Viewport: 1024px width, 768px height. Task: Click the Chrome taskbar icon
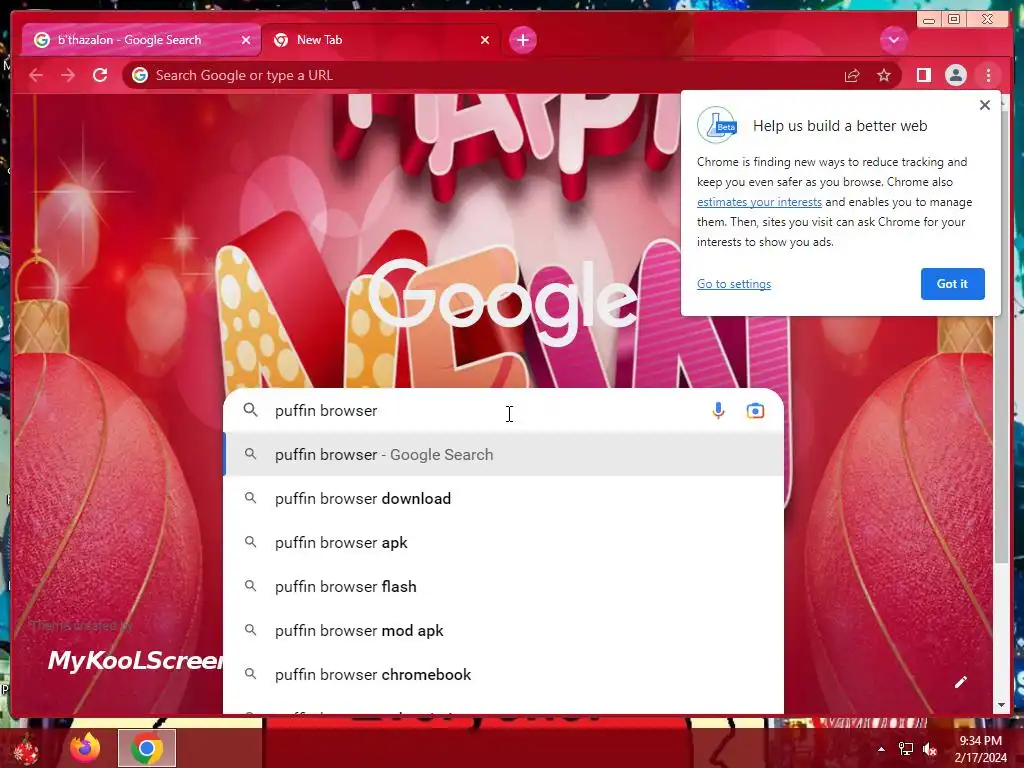pyautogui.click(x=147, y=748)
